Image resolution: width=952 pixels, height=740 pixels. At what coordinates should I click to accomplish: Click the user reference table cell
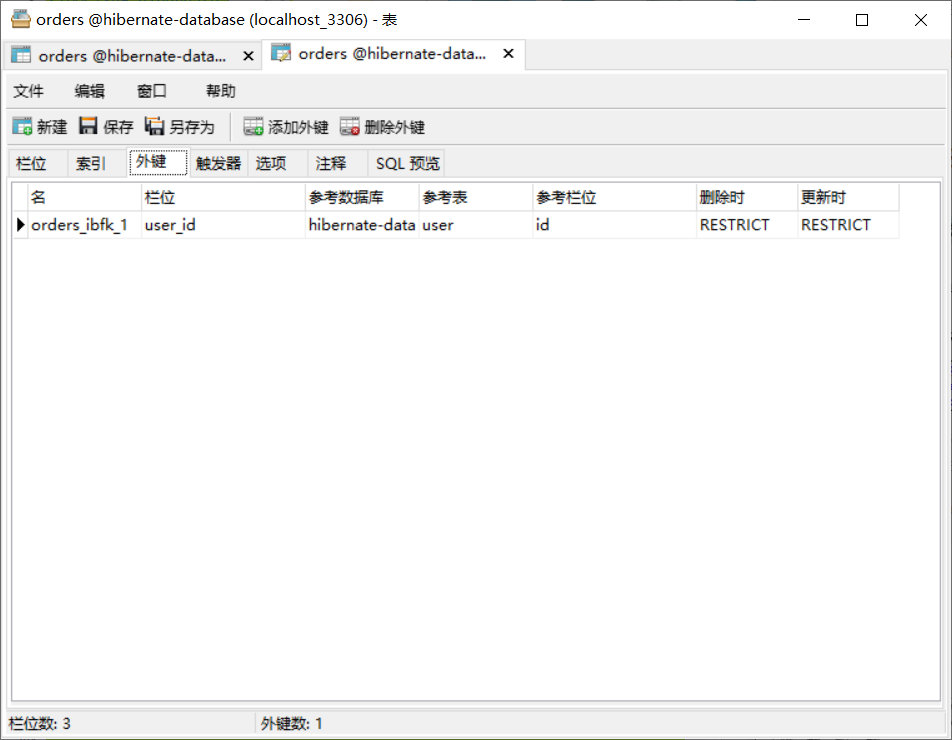tap(476, 225)
